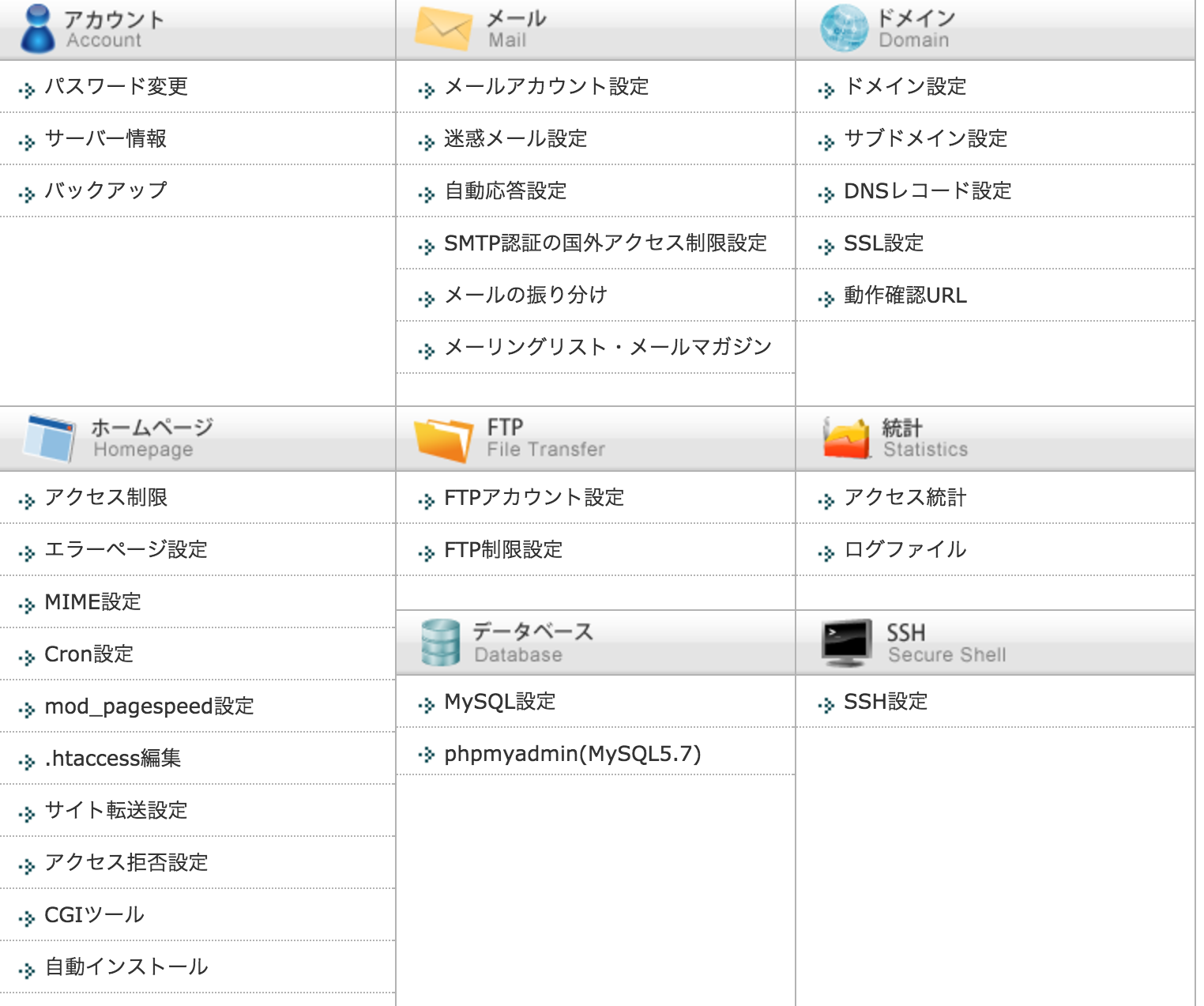Click the Mail envelope icon

443,28
